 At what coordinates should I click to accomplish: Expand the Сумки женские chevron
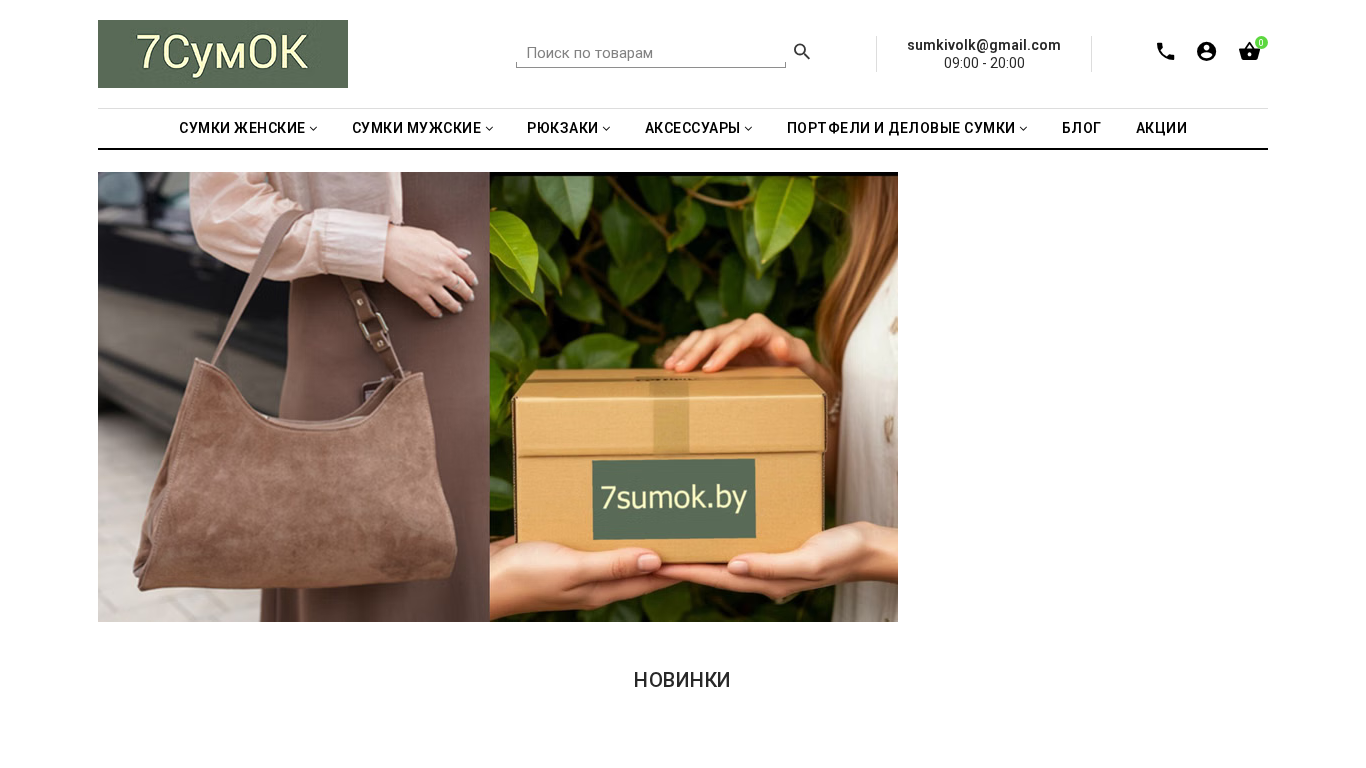(x=313, y=128)
